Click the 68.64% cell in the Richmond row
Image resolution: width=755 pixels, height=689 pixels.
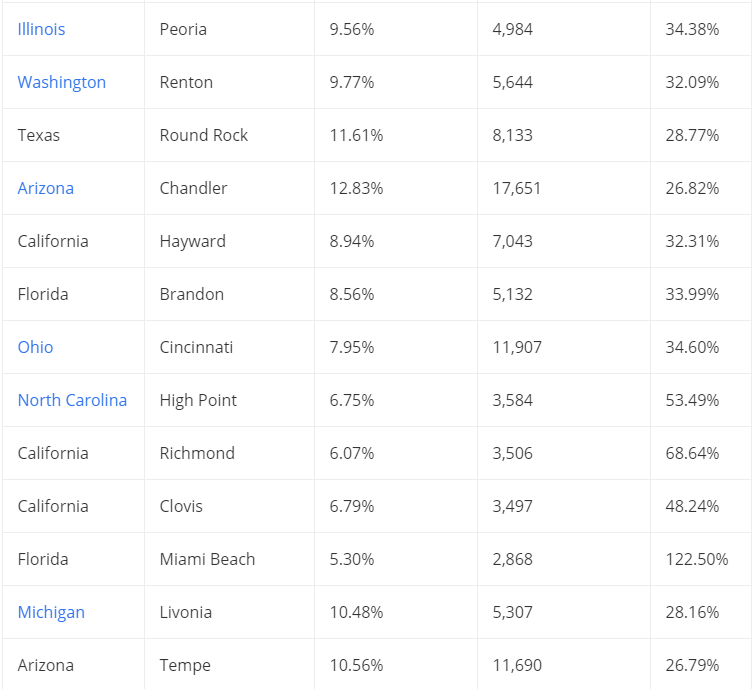point(692,453)
